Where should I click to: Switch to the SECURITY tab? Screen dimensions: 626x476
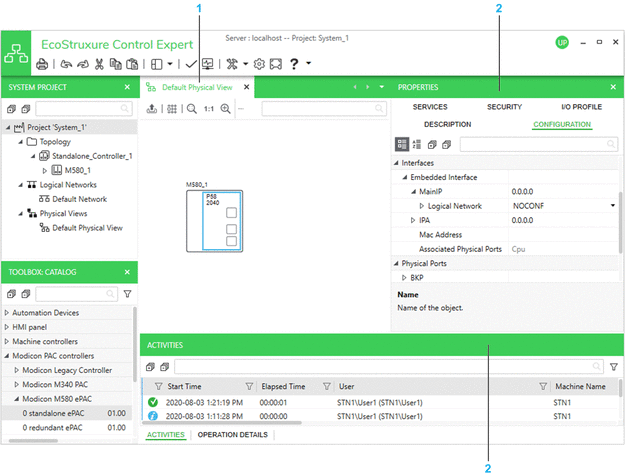pos(504,107)
